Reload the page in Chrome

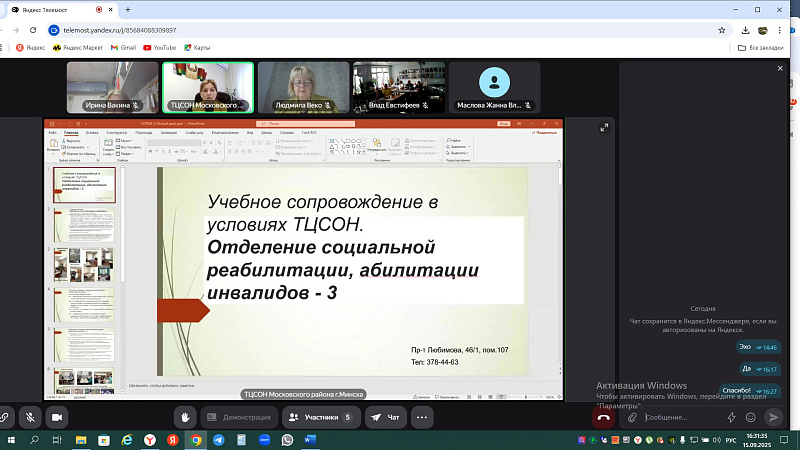pos(33,30)
